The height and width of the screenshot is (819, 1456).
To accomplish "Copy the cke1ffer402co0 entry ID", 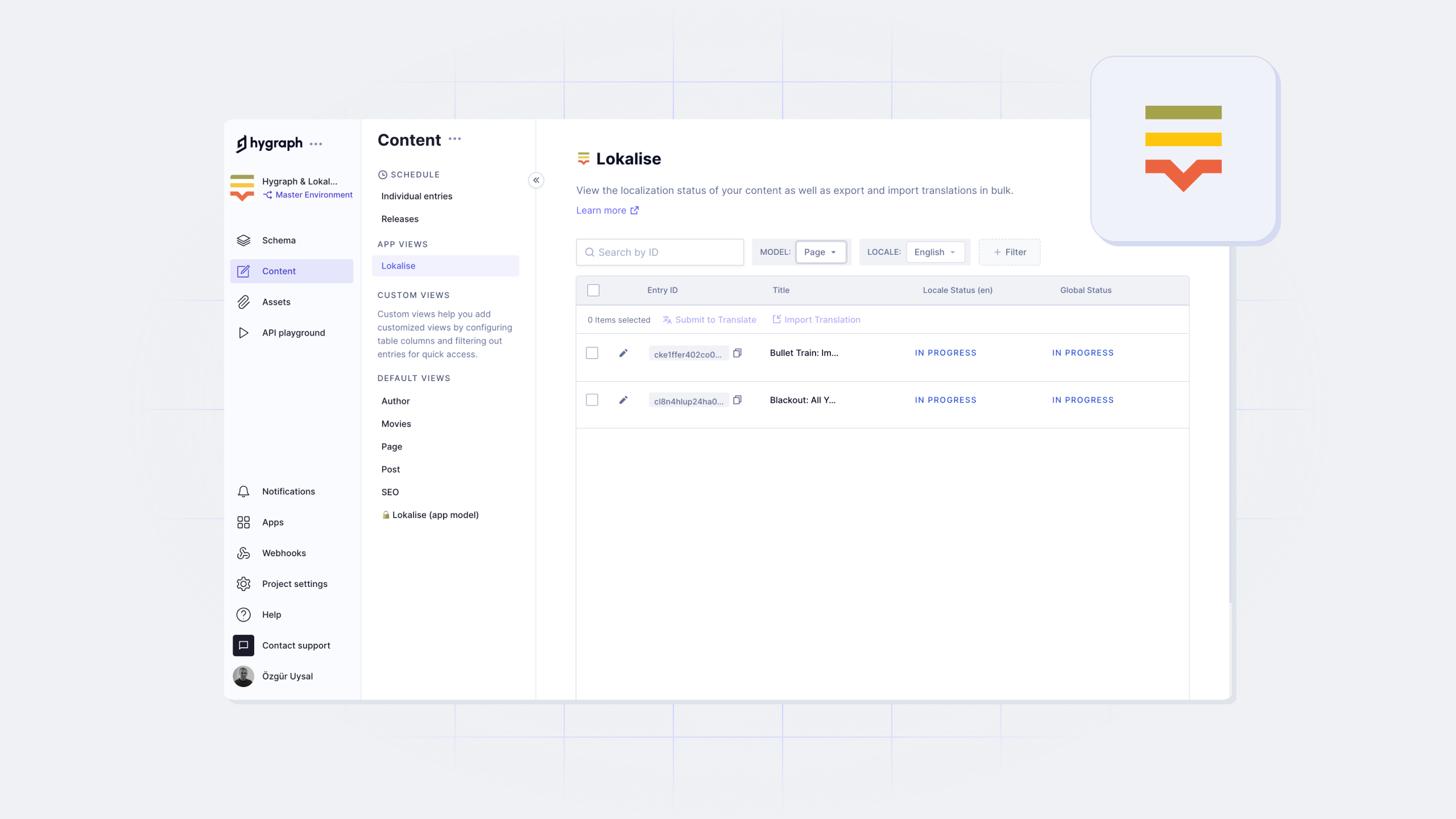I will (737, 353).
